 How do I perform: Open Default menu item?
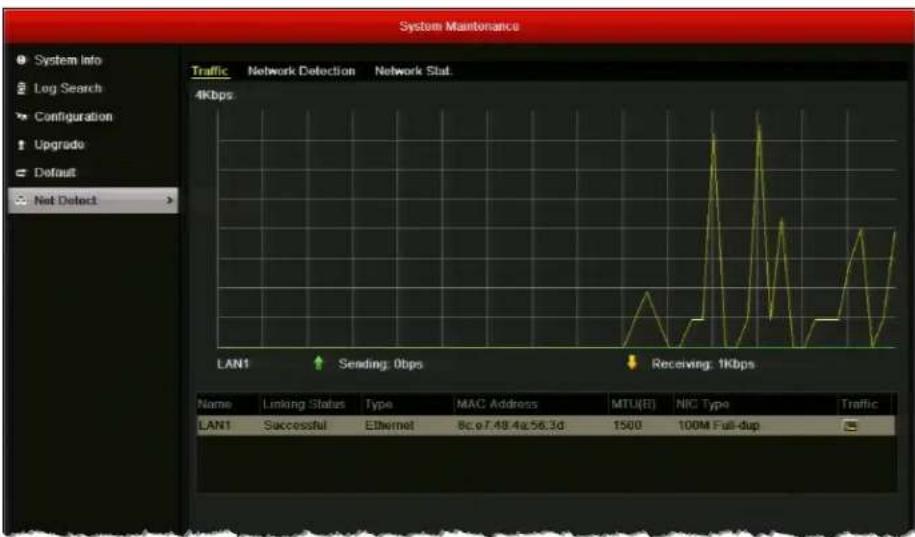(55, 172)
